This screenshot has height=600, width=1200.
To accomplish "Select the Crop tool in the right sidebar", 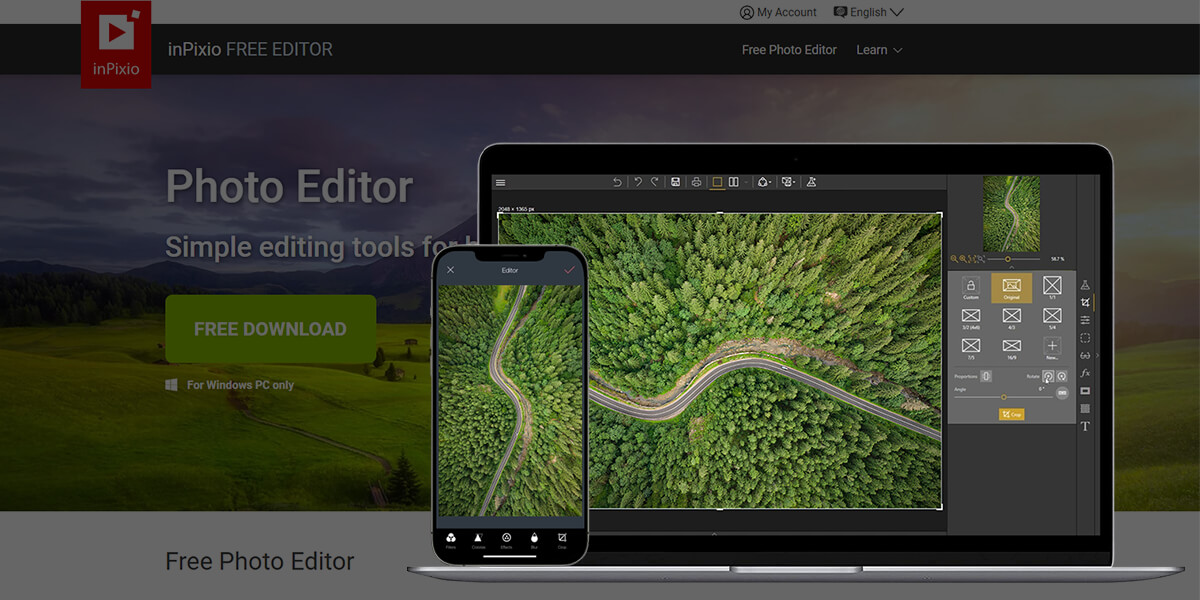I will pos(1087,303).
